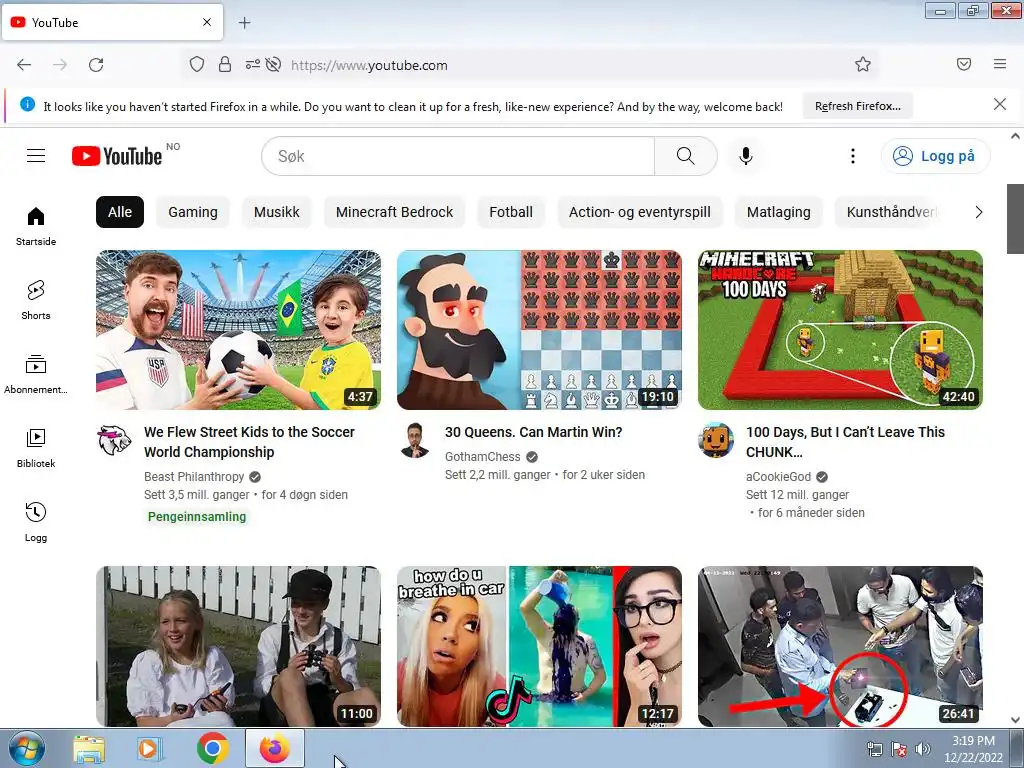Image resolution: width=1024 pixels, height=768 pixels.
Task: Open 100 Days, But I Can't Leave title
Action: [x=845, y=442]
